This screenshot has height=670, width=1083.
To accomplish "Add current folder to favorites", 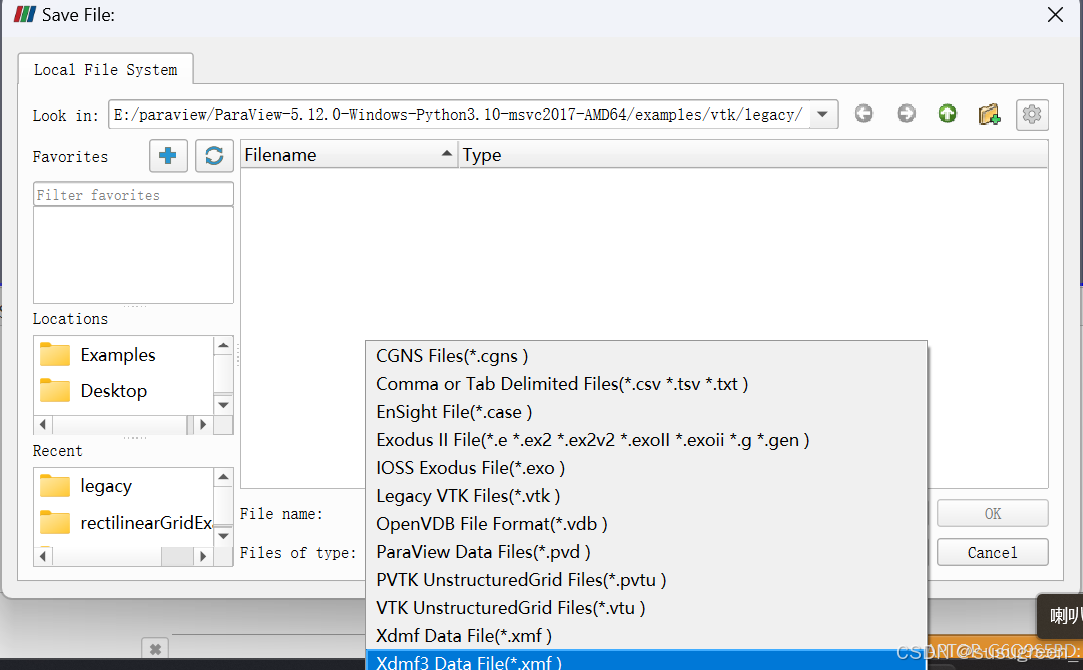I will (x=168, y=155).
